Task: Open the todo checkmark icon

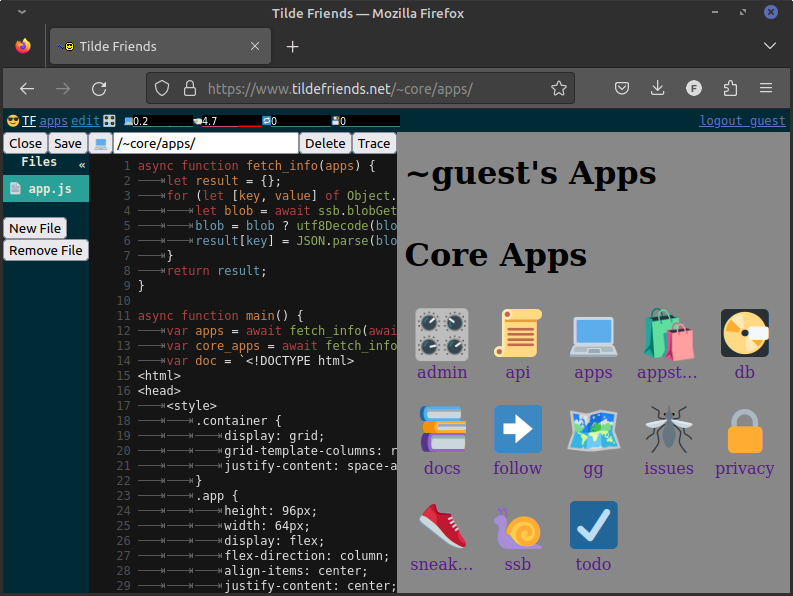Action: (x=593, y=526)
